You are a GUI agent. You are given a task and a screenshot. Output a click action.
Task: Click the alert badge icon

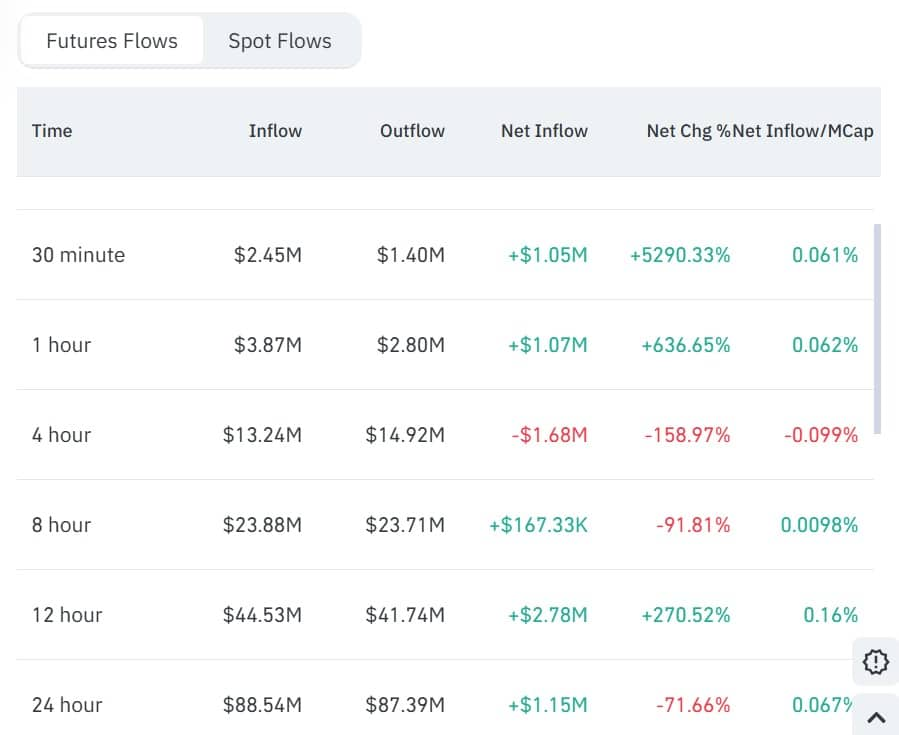[x=875, y=662]
